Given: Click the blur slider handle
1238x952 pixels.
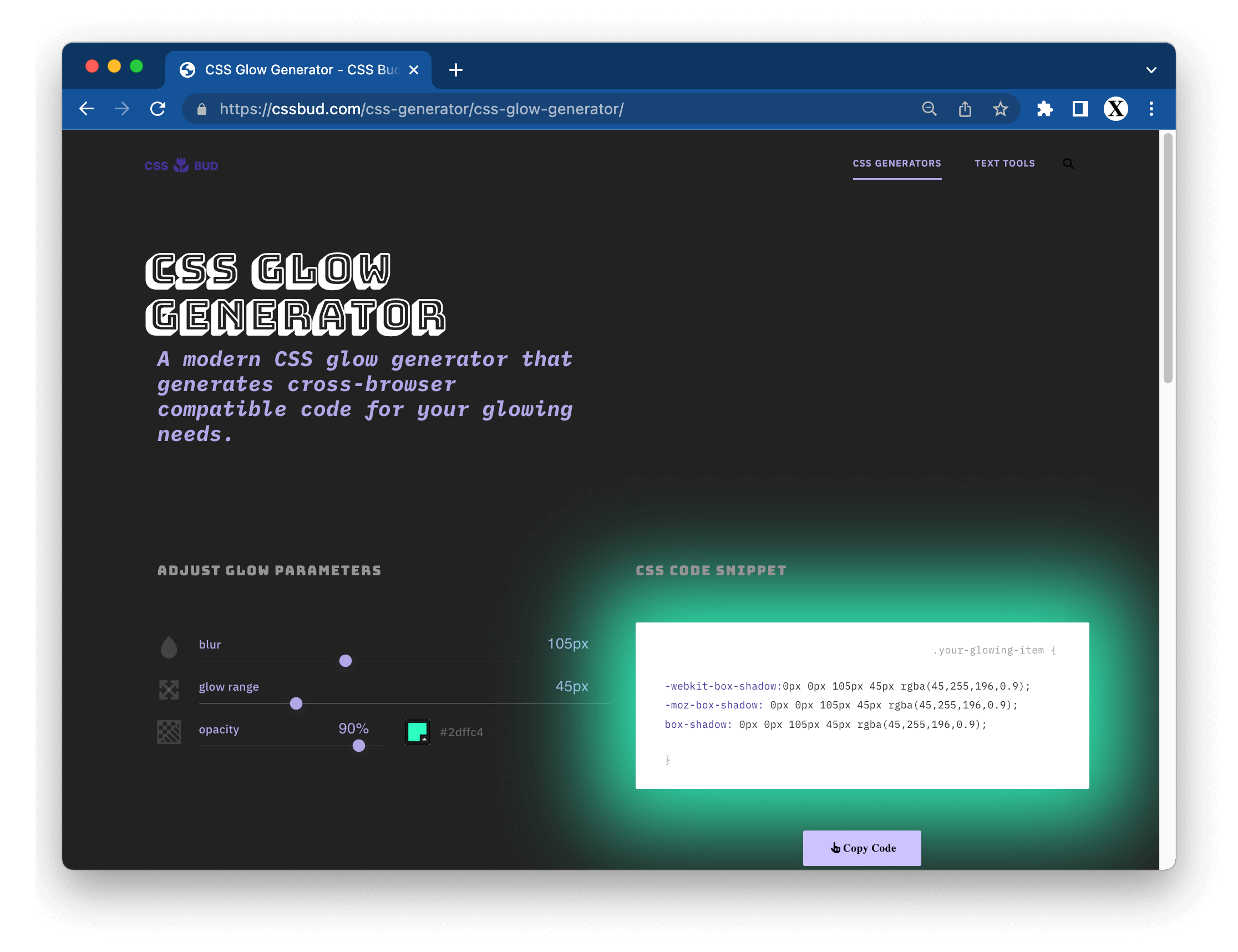Looking at the screenshot, I should (346, 661).
